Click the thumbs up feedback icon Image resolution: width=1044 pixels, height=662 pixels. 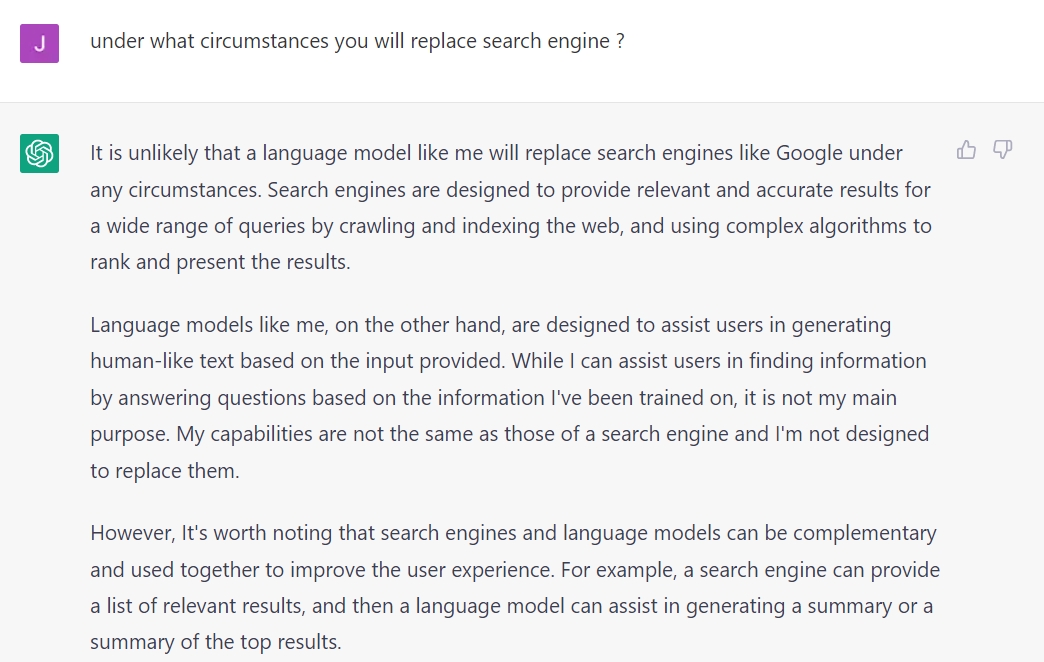tap(966, 150)
